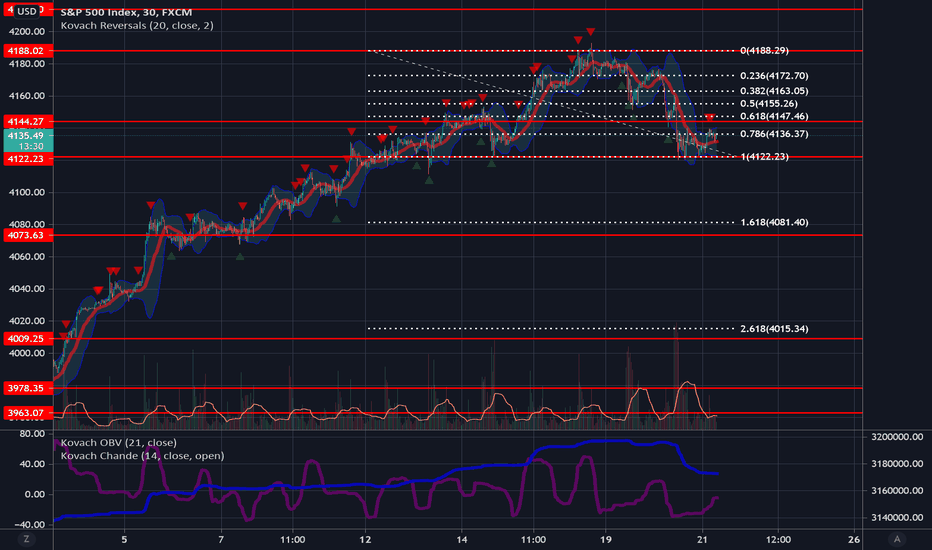The image size is (932, 550).
Task: Click the 3180000.00 OBV scale value
Action: coord(897,464)
